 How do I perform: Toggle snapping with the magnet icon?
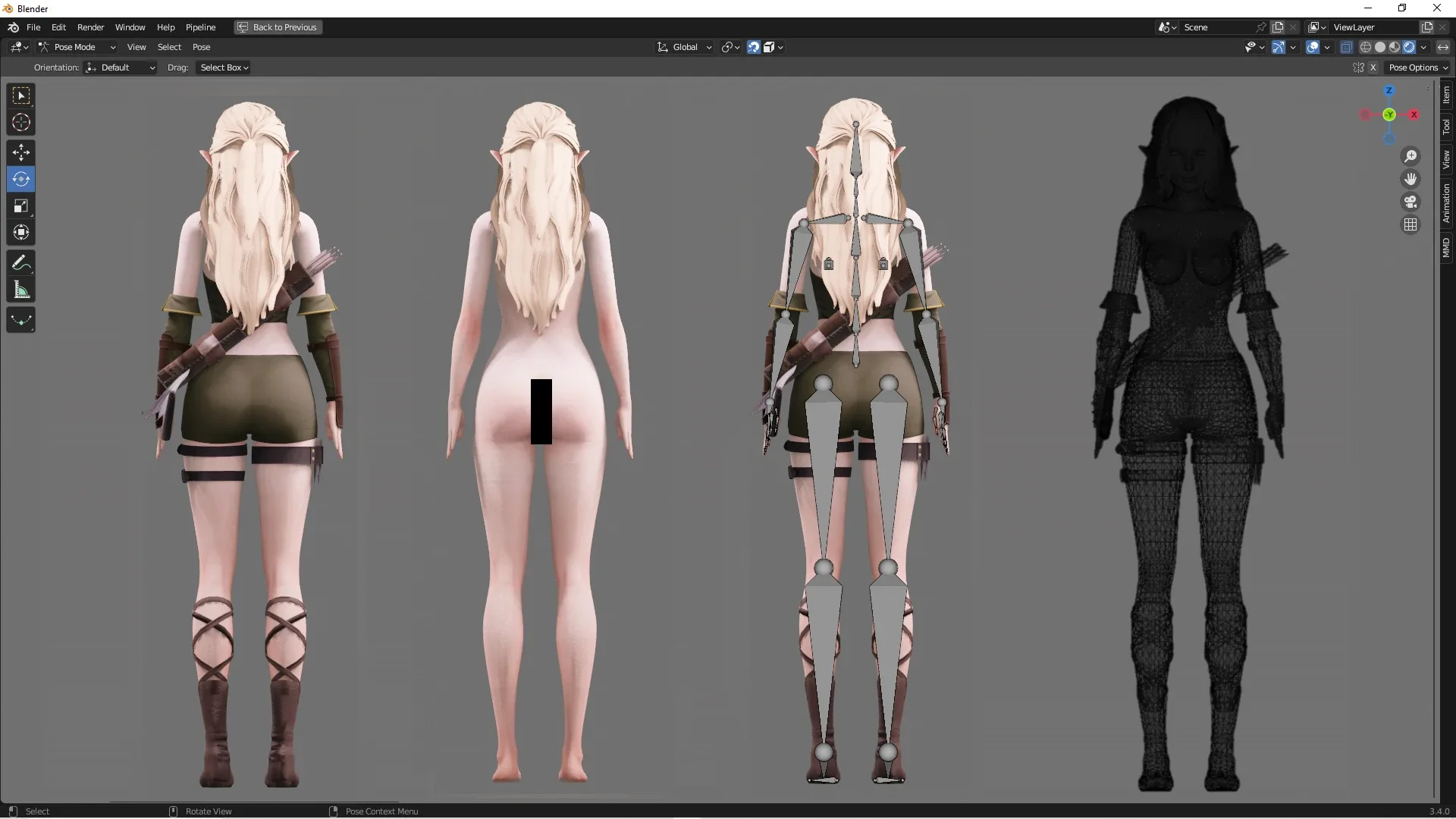pos(752,46)
